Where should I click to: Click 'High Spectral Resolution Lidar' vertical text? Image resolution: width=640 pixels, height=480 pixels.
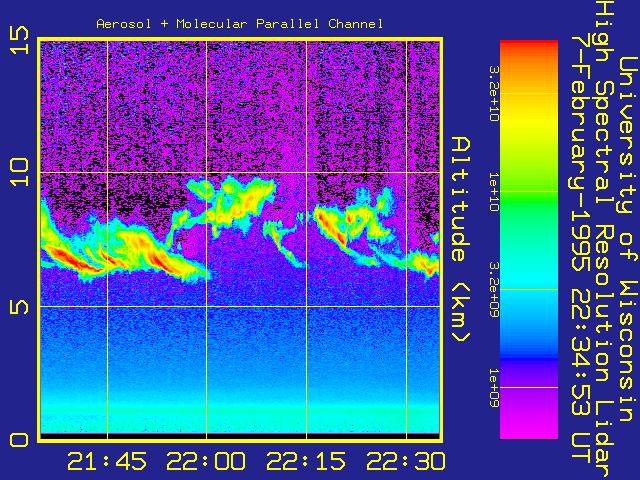tap(604, 240)
